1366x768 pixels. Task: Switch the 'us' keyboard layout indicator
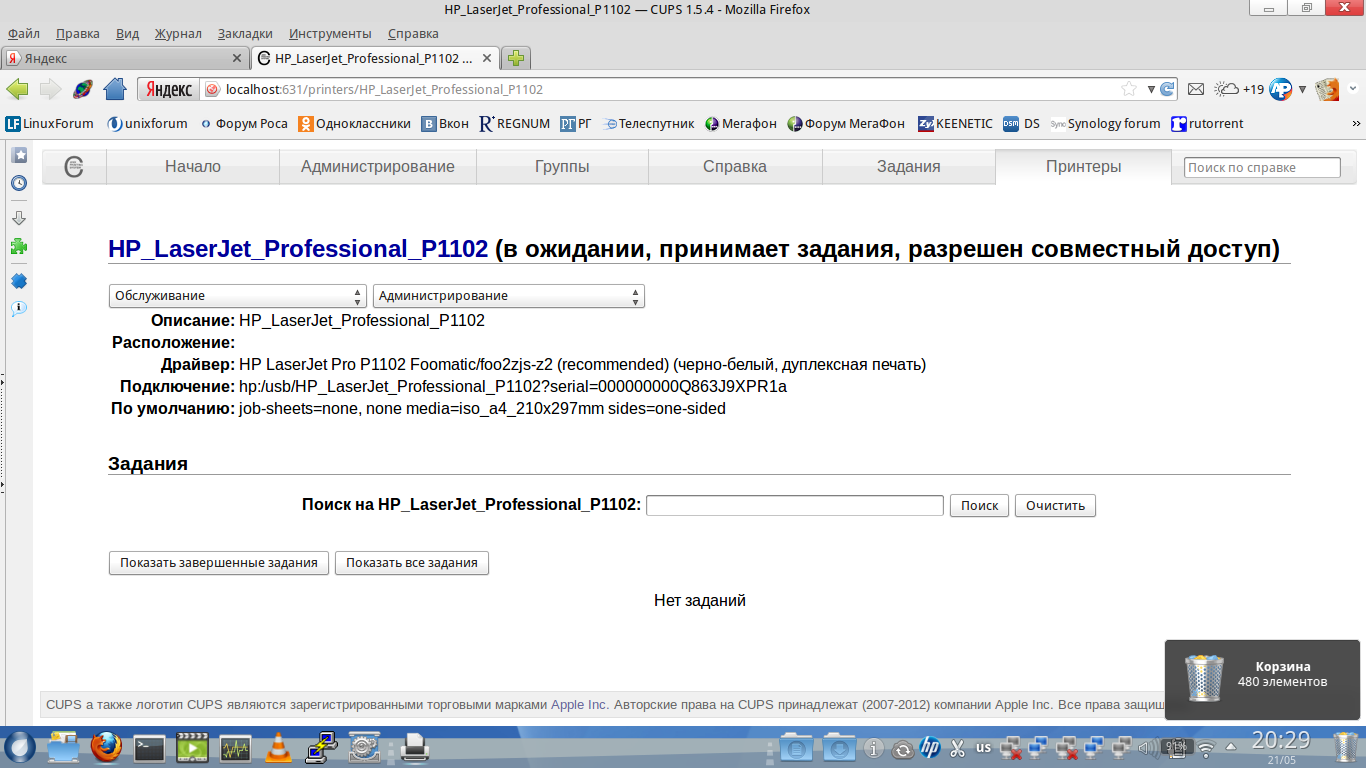(x=983, y=747)
